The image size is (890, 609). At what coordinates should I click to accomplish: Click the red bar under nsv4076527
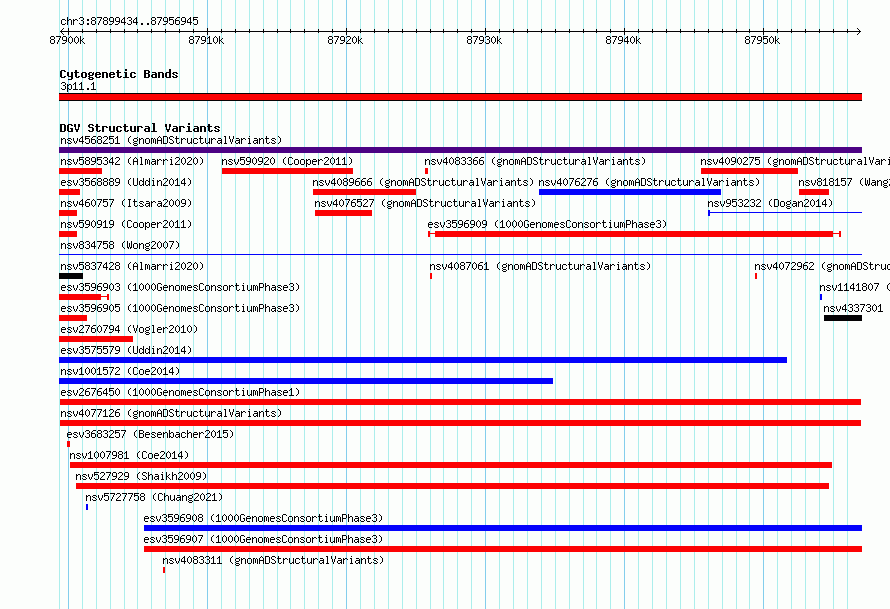[x=343, y=213]
